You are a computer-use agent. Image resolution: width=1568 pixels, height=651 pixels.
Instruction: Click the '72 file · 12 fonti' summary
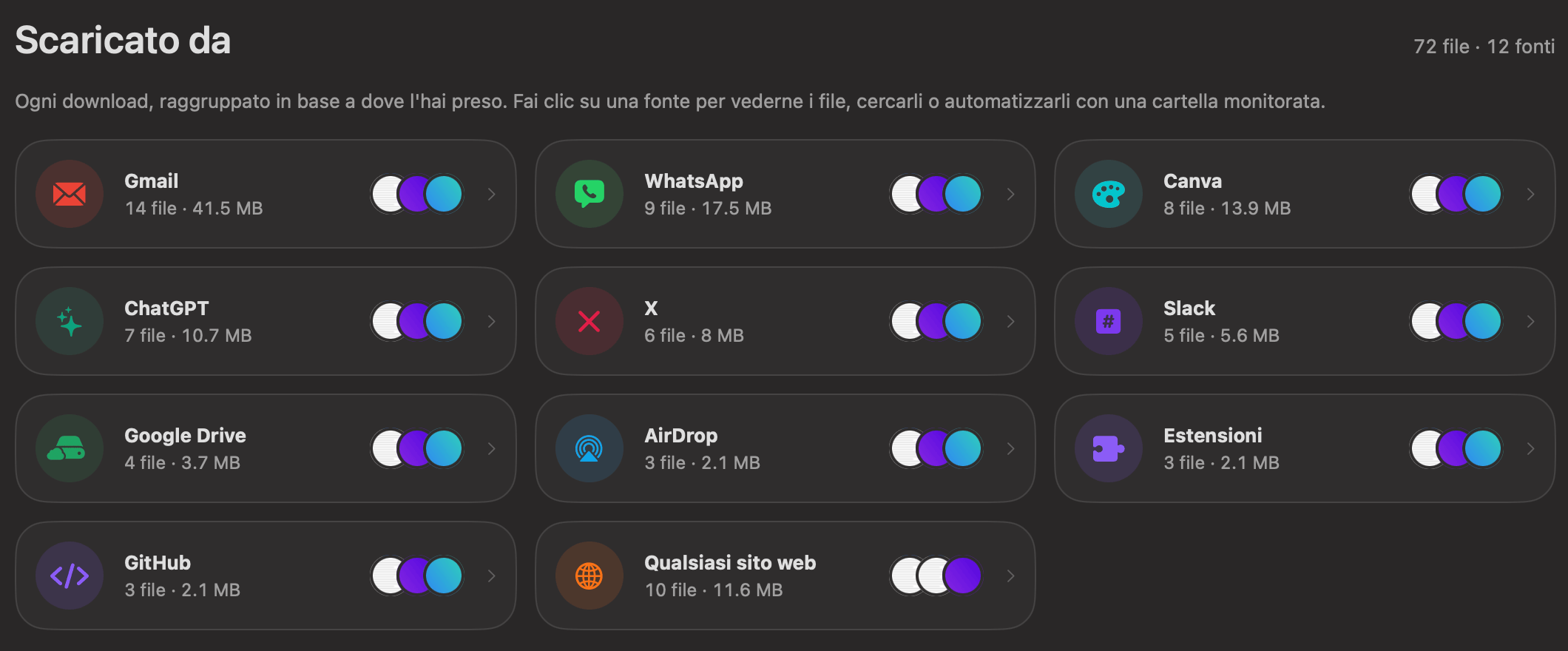(1484, 47)
